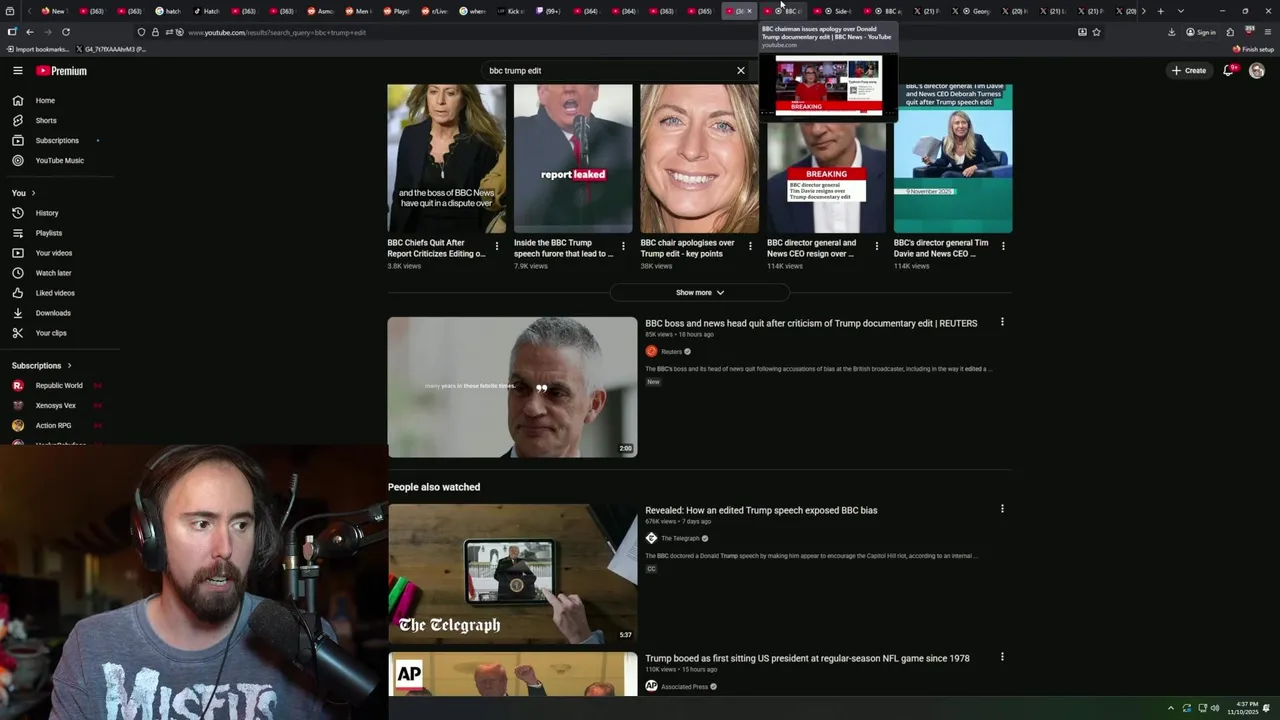
Task: Expand shorts shelf with Show more
Action: (699, 293)
